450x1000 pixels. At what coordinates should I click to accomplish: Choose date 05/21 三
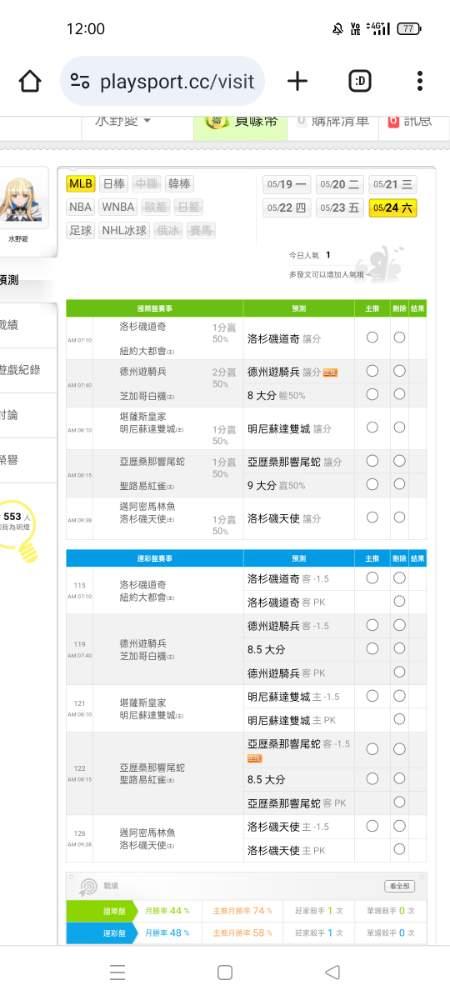(x=393, y=184)
